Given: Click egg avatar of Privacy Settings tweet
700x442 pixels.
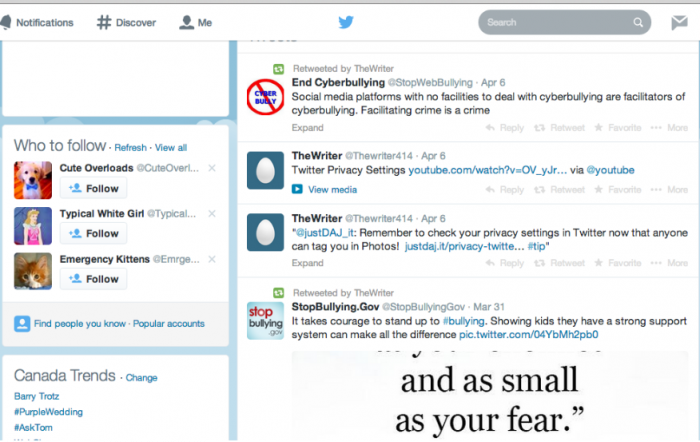Looking at the screenshot, I should point(266,171).
